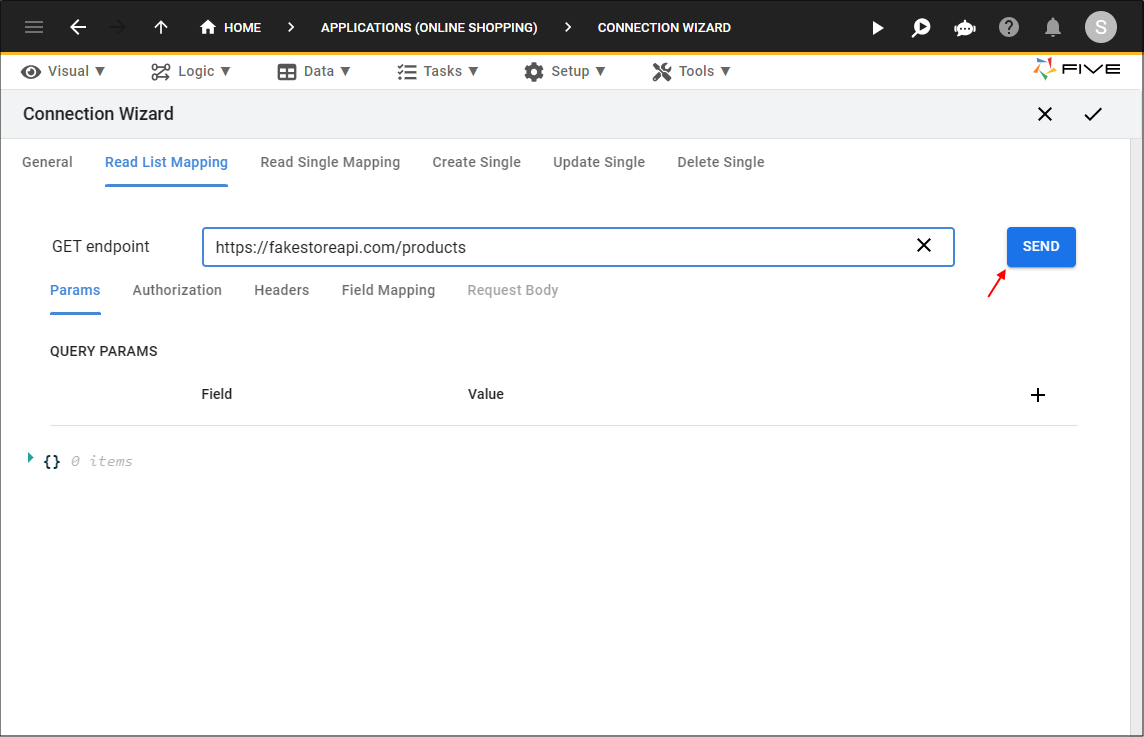Click the HOME breadcrumb
This screenshot has width=1144, height=737.
click(231, 28)
